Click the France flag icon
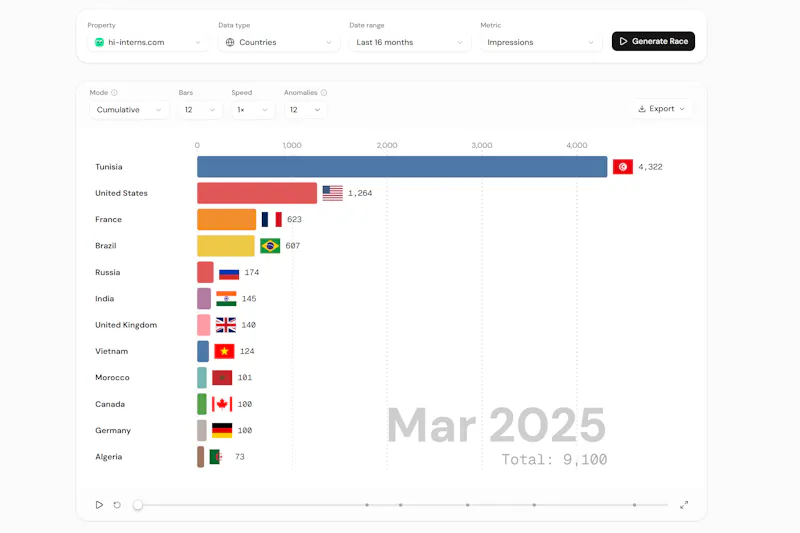Viewport: 800px width, 533px height. click(x=271, y=219)
